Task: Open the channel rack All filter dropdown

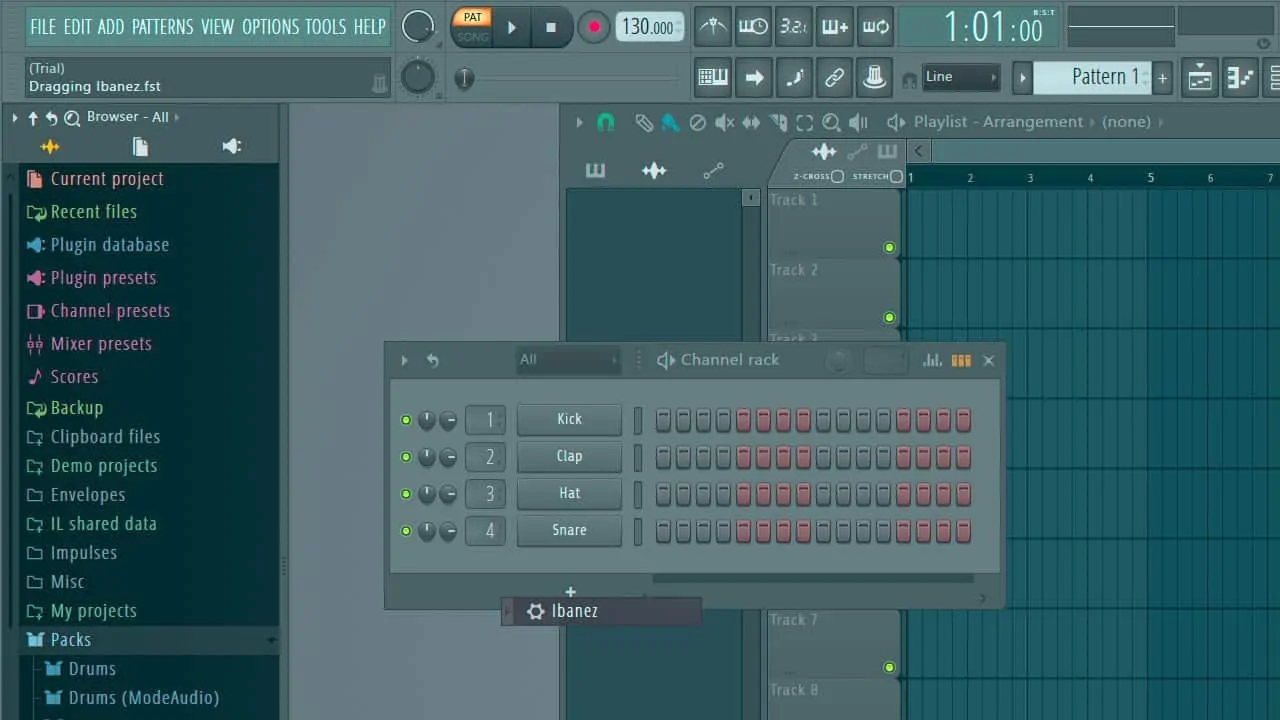Action: point(568,360)
